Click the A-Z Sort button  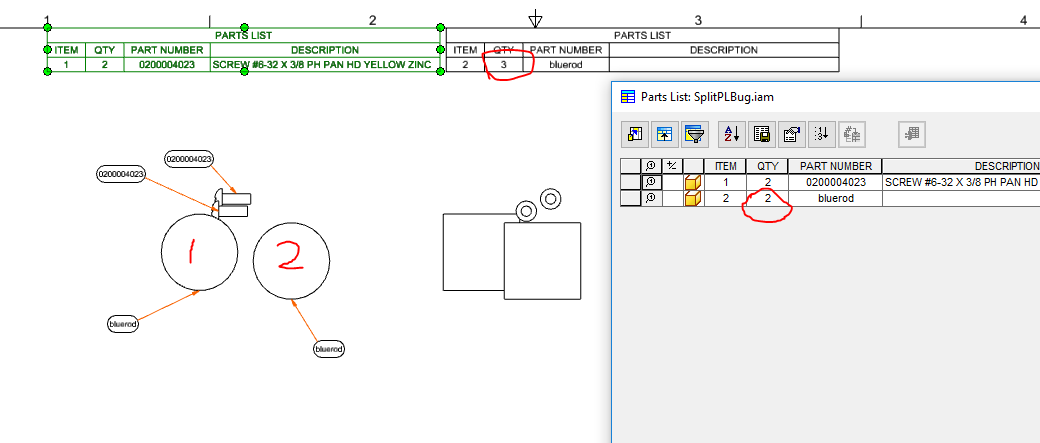click(732, 135)
